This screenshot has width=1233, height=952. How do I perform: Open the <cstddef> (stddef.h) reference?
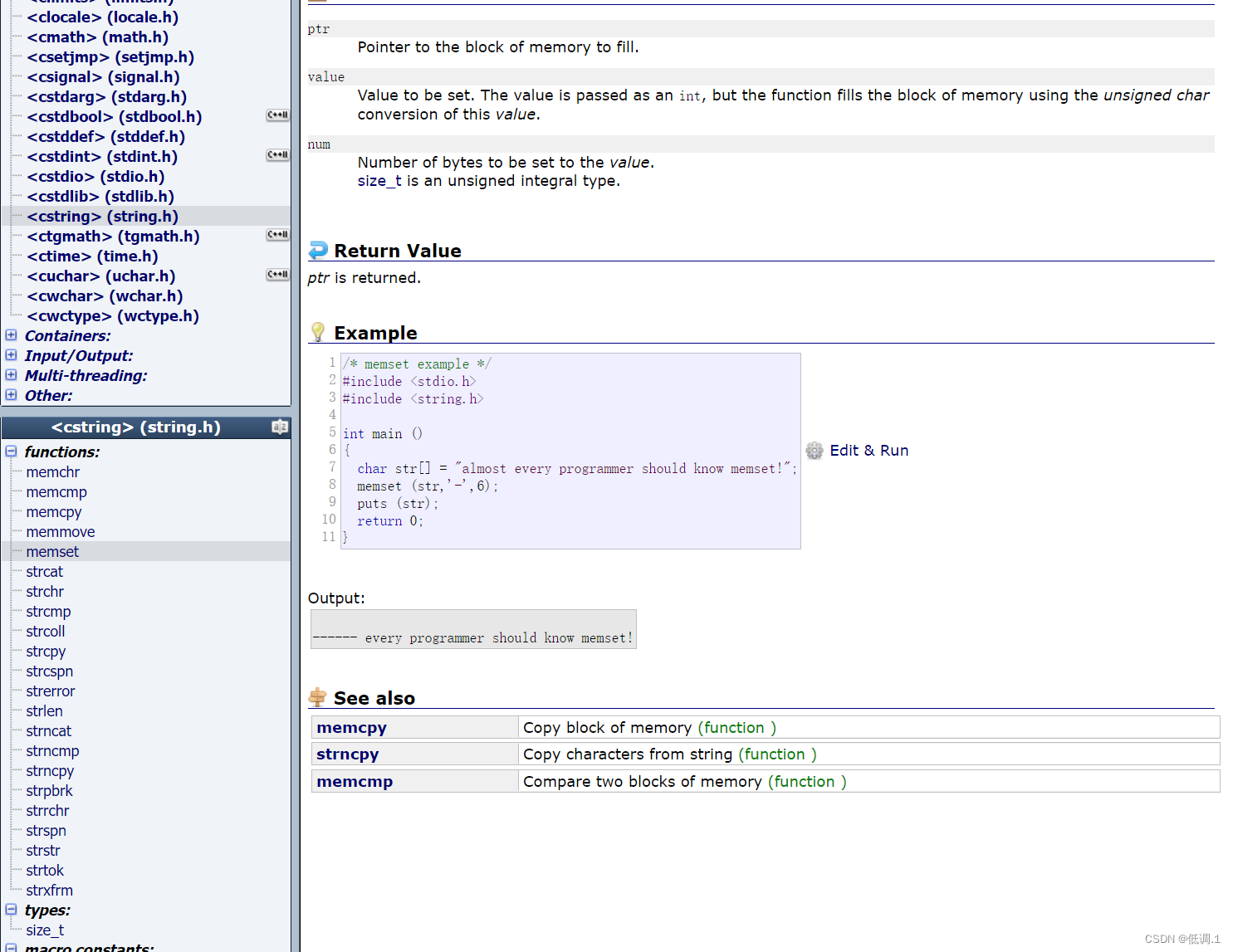pos(106,137)
